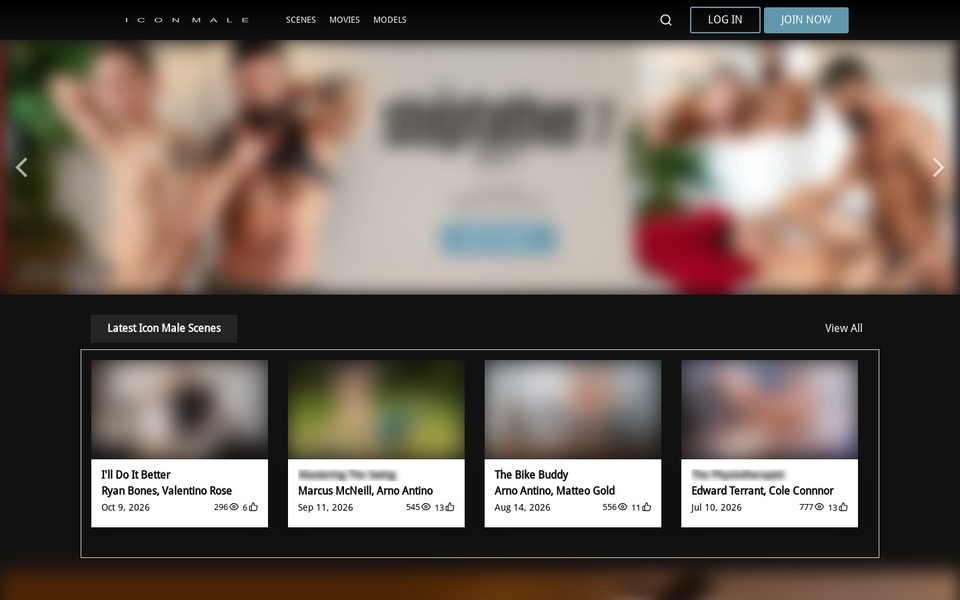Click the Icon Male logo
960x600 pixels.
187,20
